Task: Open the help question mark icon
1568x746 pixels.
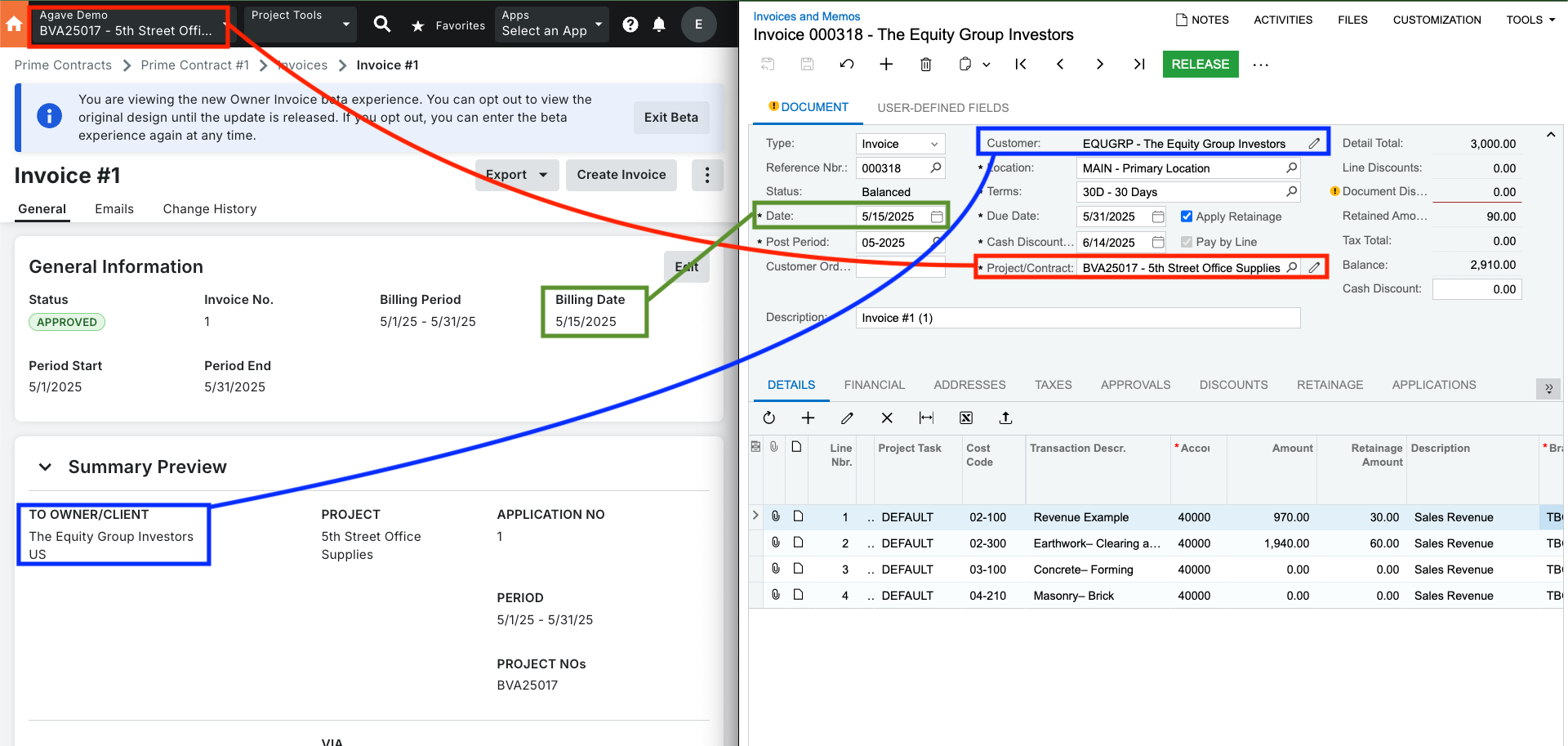Action: point(630,25)
